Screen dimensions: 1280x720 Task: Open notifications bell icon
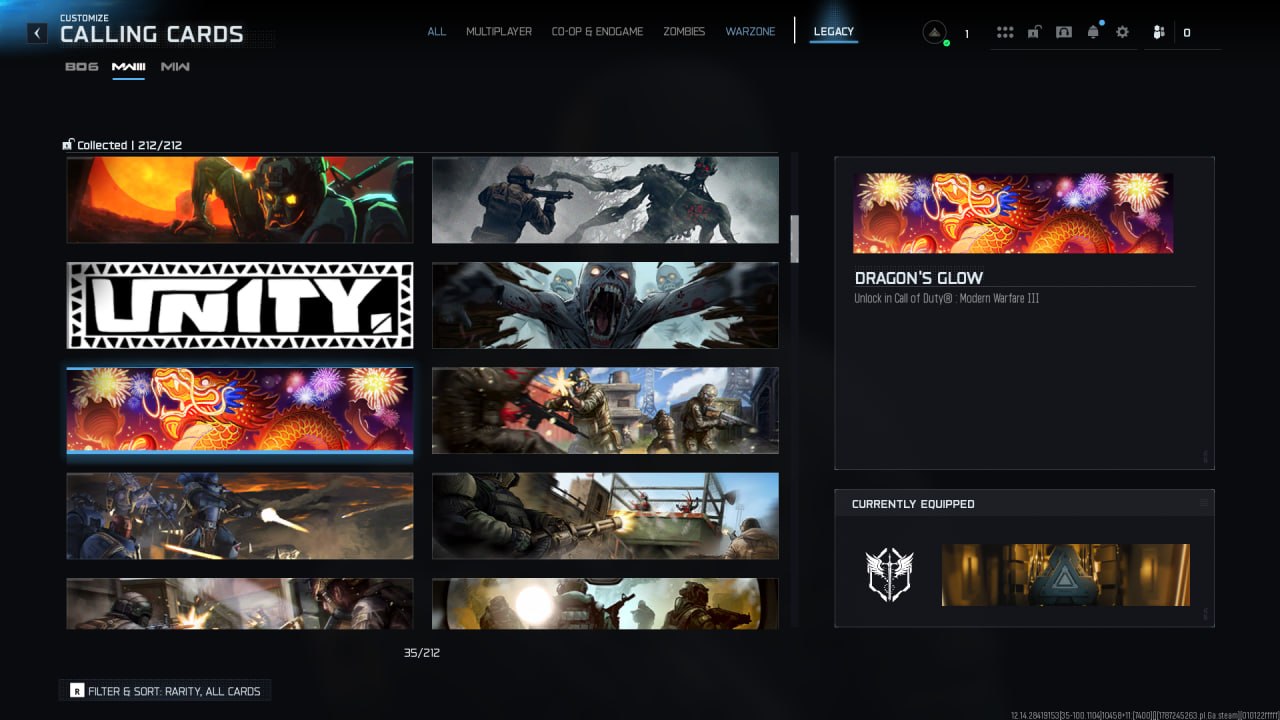(x=1093, y=32)
